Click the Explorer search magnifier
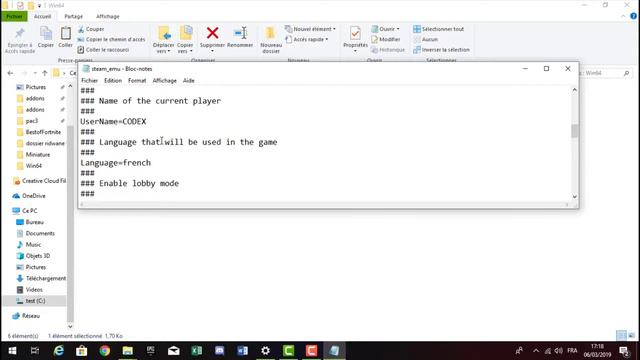Image resolution: width=640 pixels, height=360 pixels. (627, 73)
